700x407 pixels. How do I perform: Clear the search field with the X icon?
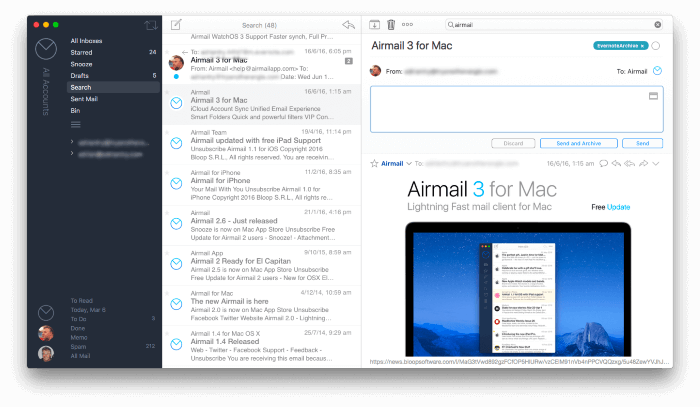coord(658,25)
